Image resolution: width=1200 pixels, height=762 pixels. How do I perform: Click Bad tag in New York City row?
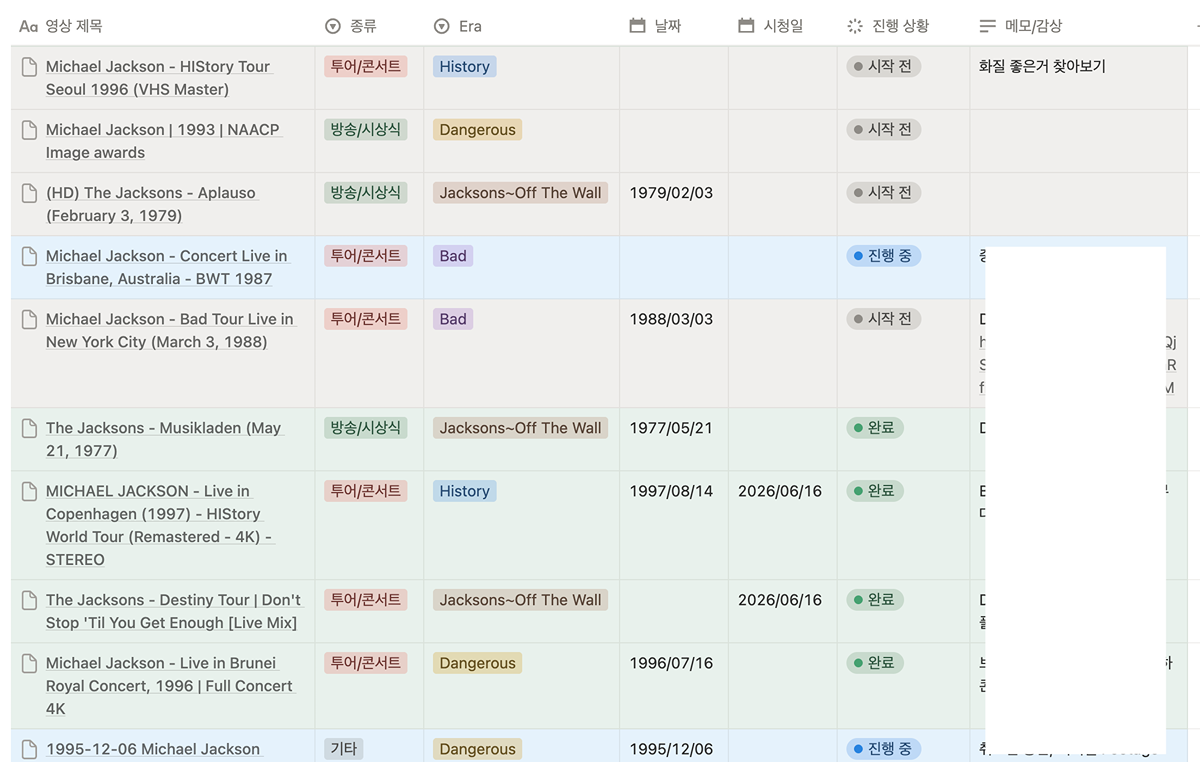[x=453, y=318]
